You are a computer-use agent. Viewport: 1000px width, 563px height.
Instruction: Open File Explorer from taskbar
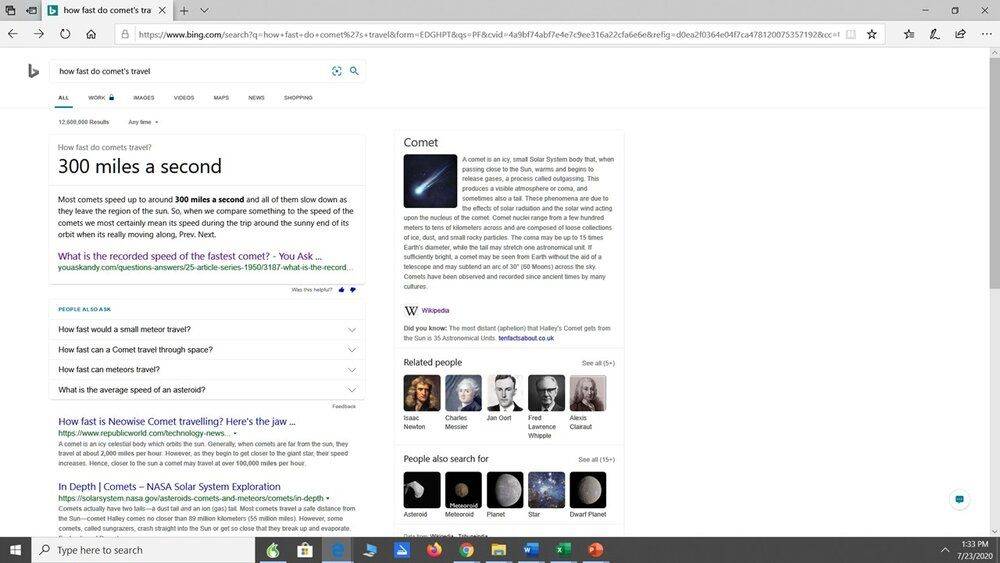click(499, 550)
